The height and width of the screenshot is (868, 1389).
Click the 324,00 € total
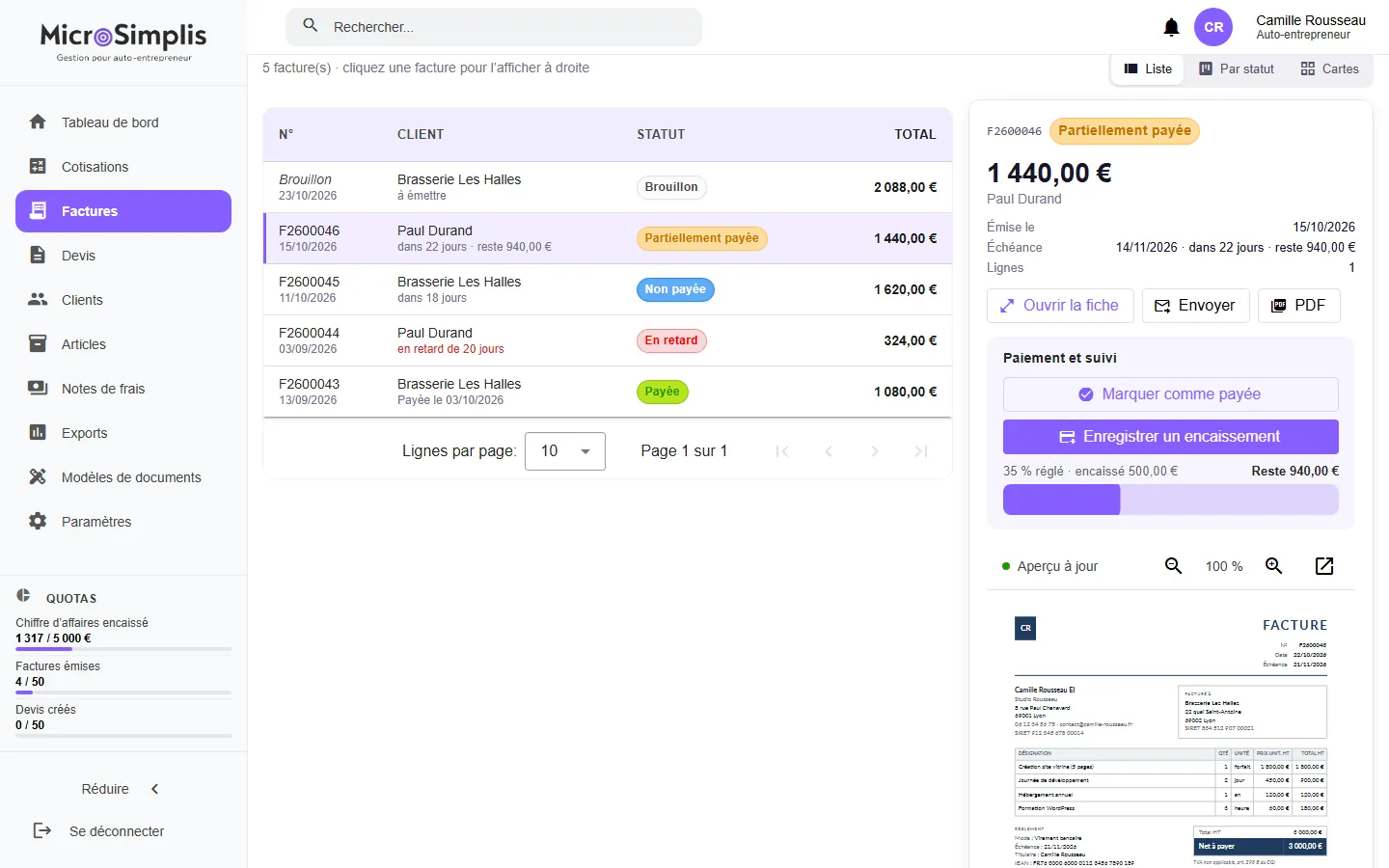coord(910,340)
